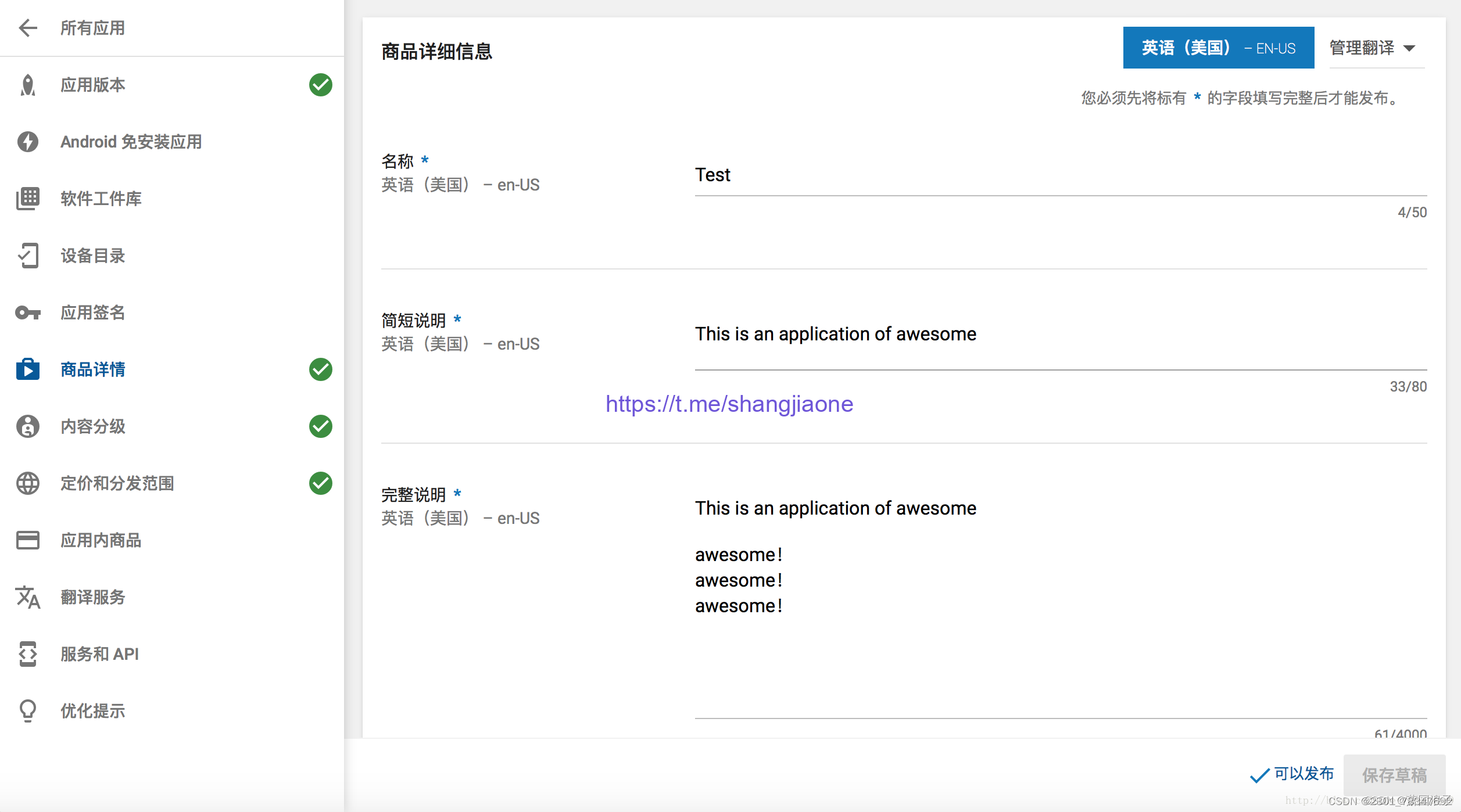Click the key icon for 应用签名

pyautogui.click(x=27, y=313)
